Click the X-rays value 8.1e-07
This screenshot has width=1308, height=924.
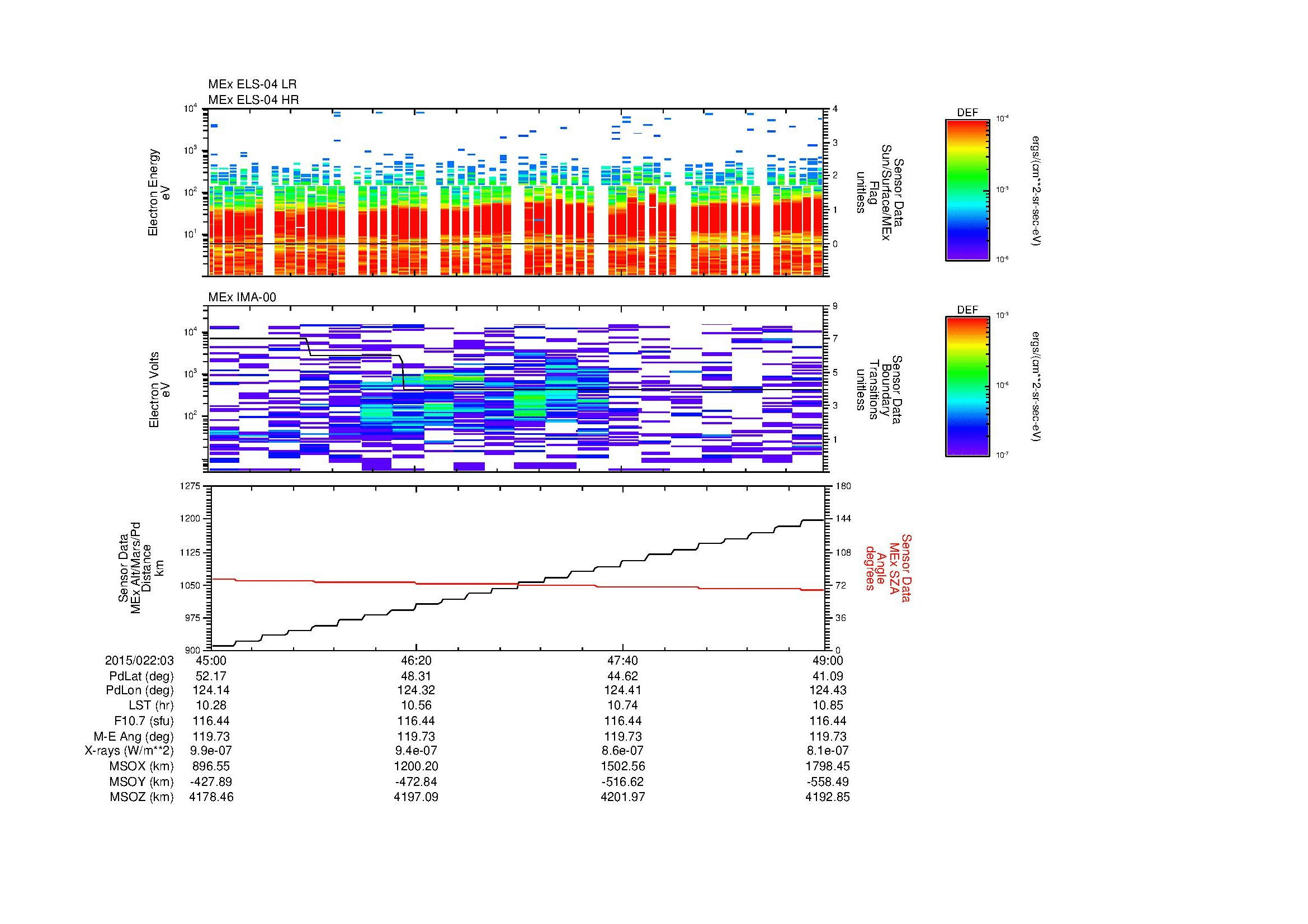coord(828,751)
